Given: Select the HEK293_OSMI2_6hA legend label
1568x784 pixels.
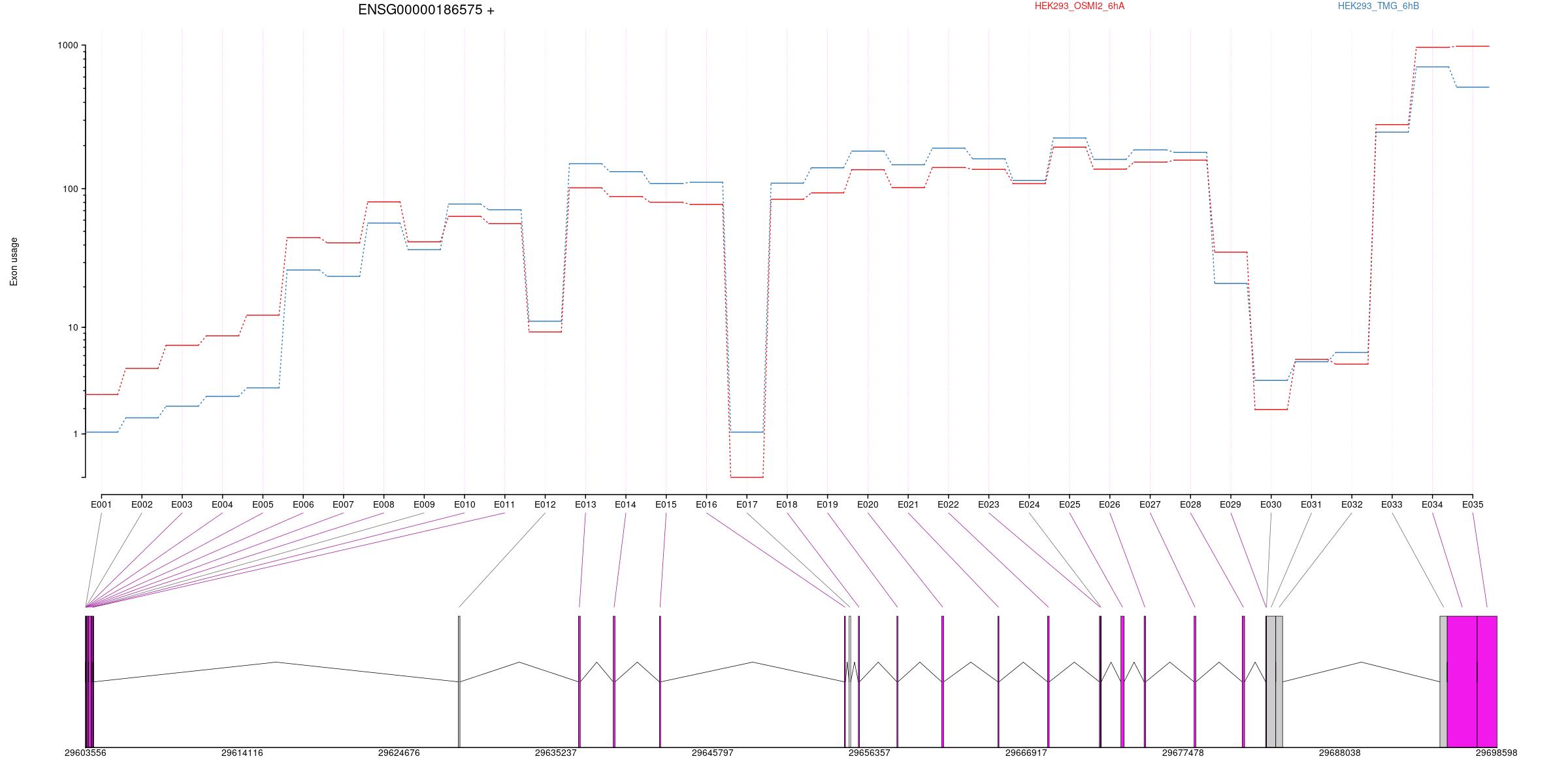Looking at the screenshot, I should 1079,6.
